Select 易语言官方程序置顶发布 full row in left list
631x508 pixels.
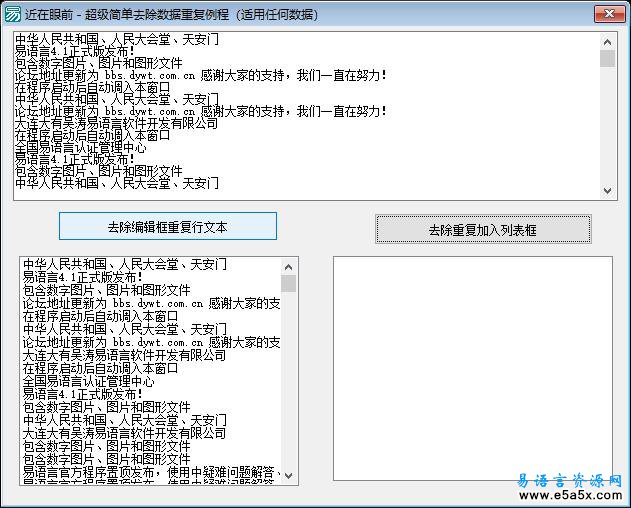[x=150, y=472]
